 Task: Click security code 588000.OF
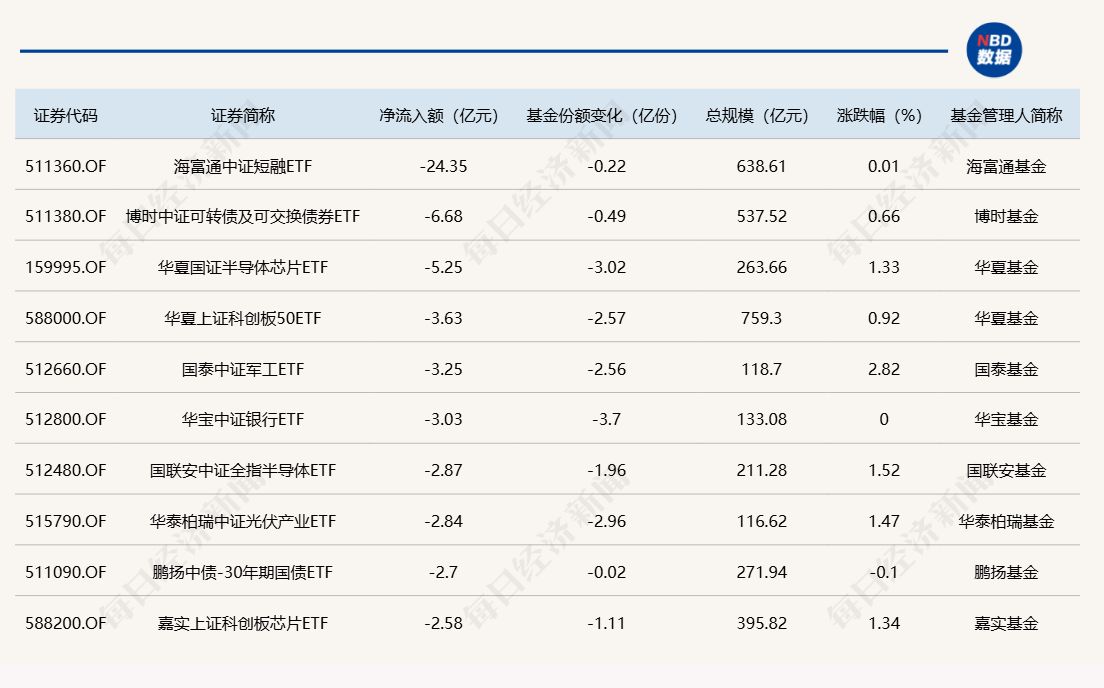pyautogui.click(x=66, y=319)
